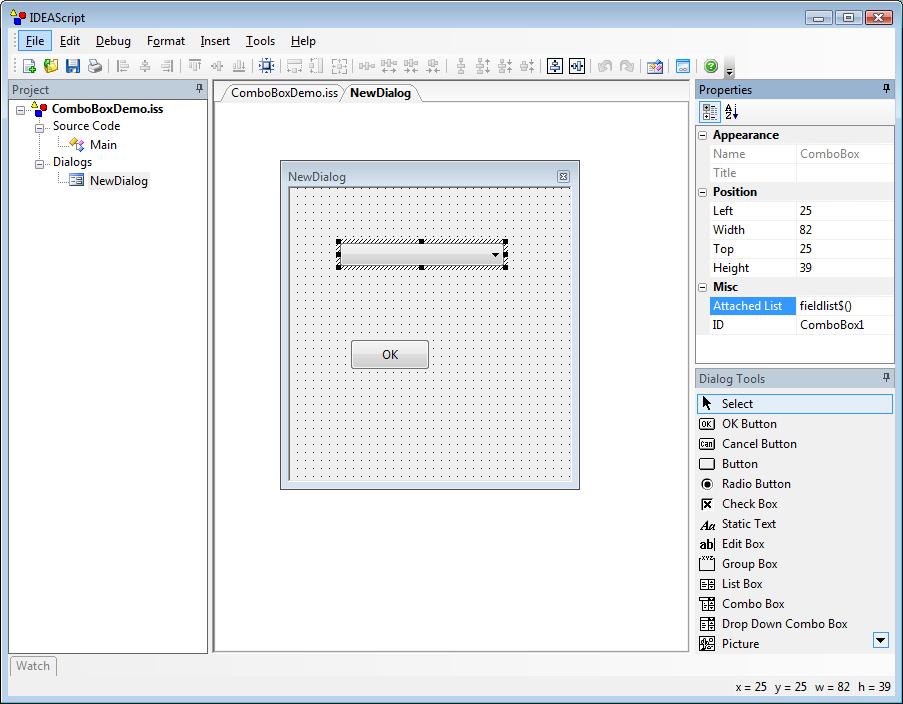The height and width of the screenshot is (704, 903).
Task: Click the OK button in the dialog design
Action: point(389,354)
